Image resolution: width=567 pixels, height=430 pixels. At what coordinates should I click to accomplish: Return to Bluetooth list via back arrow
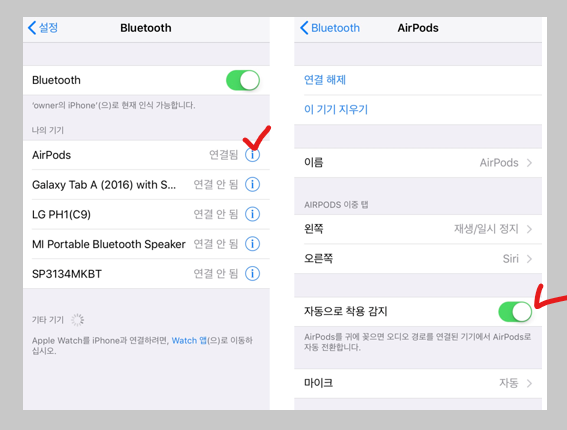[330, 28]
